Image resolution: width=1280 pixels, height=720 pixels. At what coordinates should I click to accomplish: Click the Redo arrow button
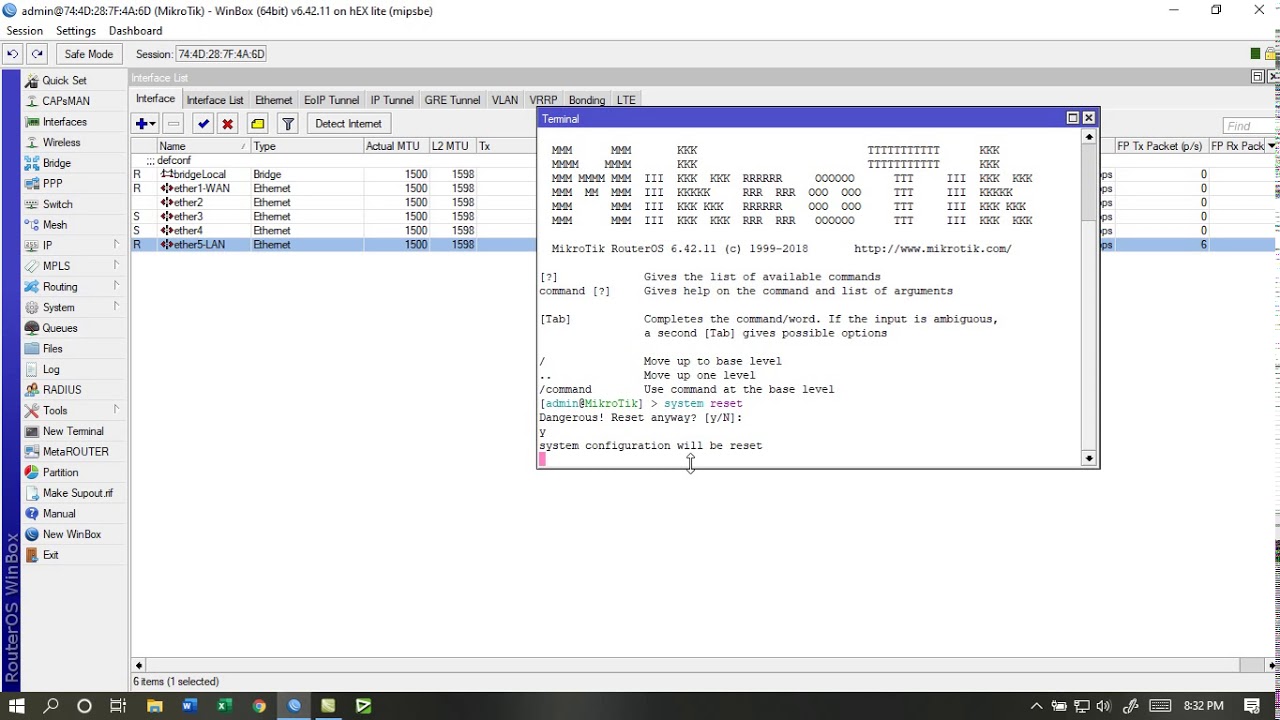point(37,54)
